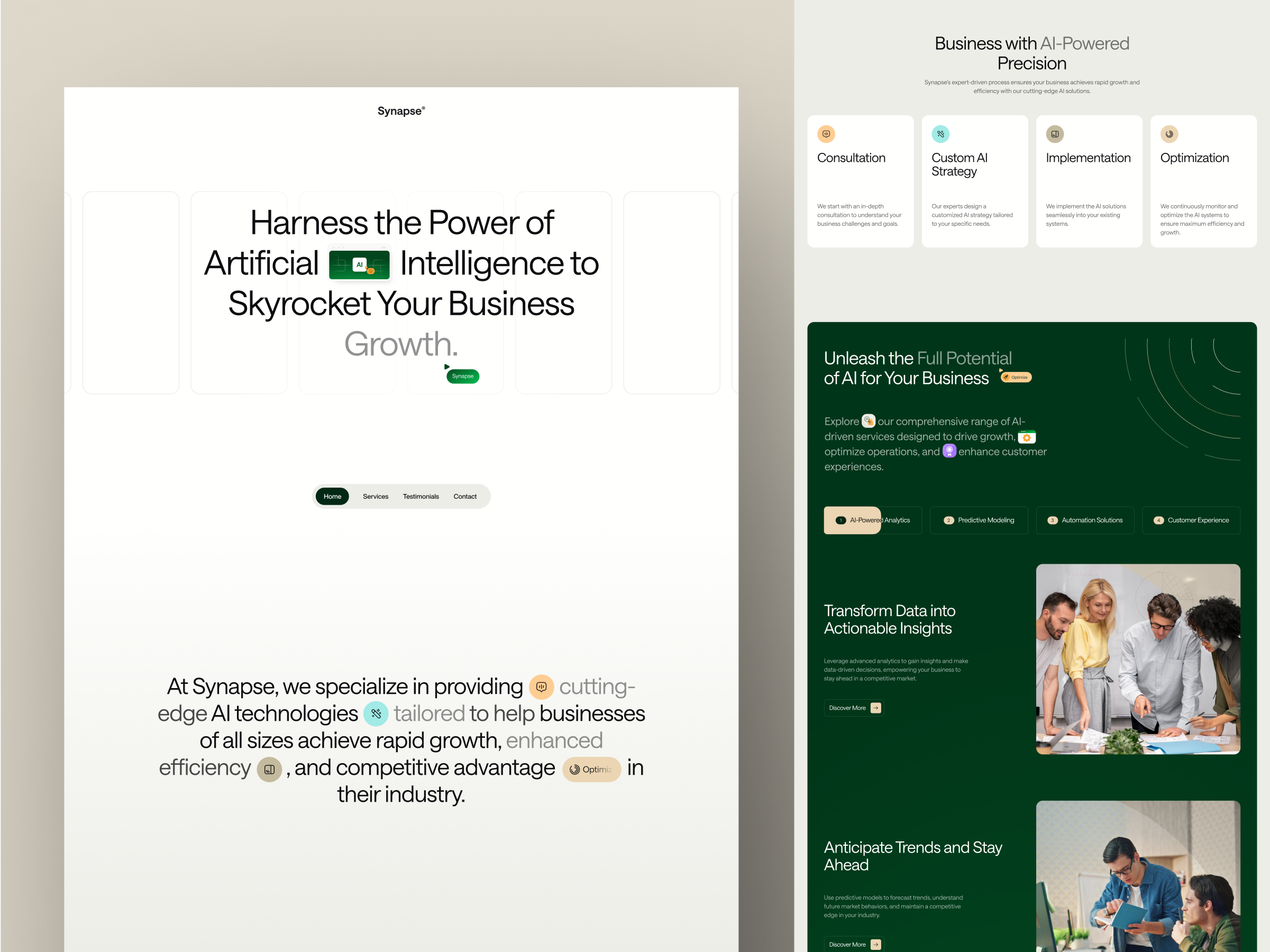Click the chart icon after 'efficiency'
The height and width of the screenshot is (952, 1270).
tap(269, 770)
